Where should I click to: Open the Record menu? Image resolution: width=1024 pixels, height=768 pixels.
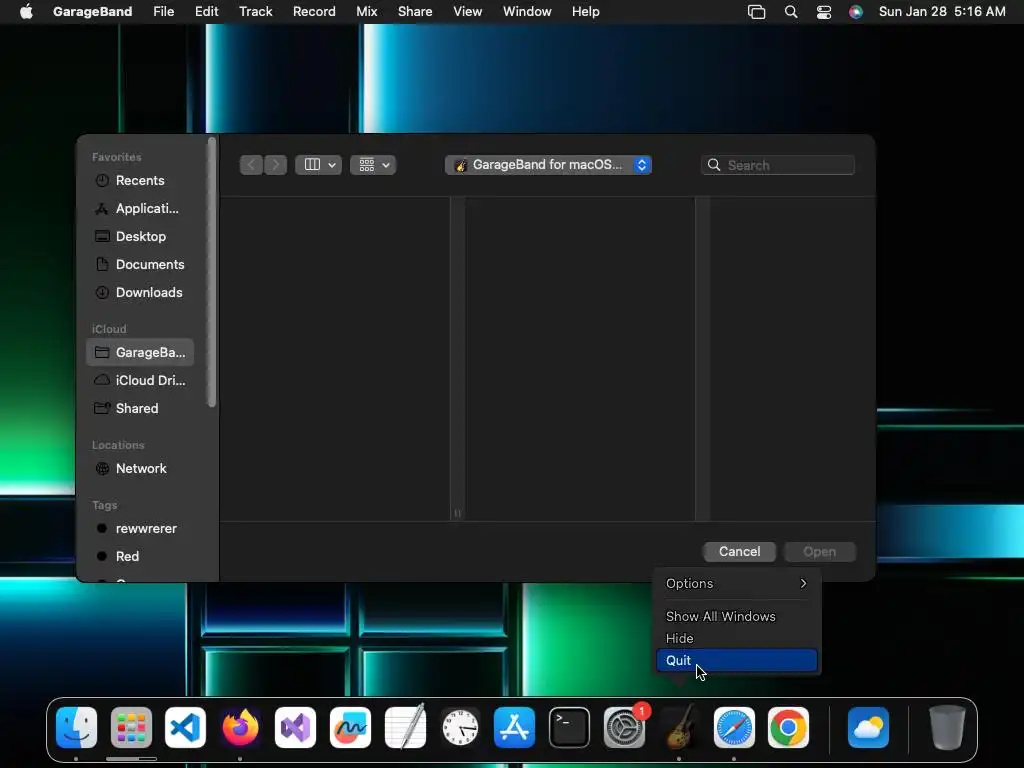[314, 12]
